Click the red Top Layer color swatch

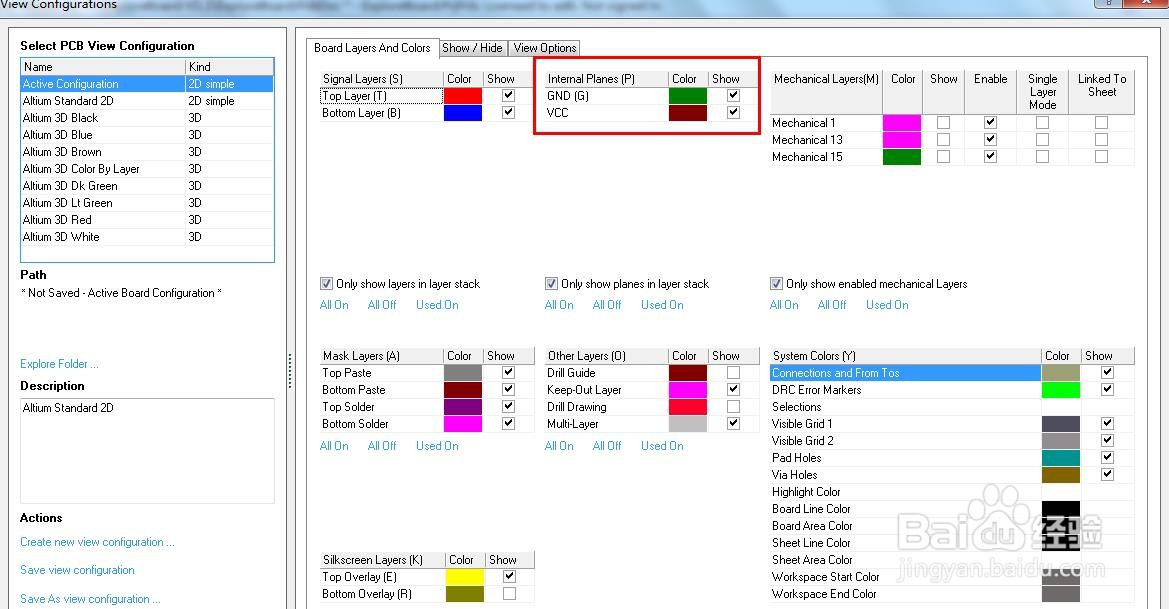(x=463, y=95)
